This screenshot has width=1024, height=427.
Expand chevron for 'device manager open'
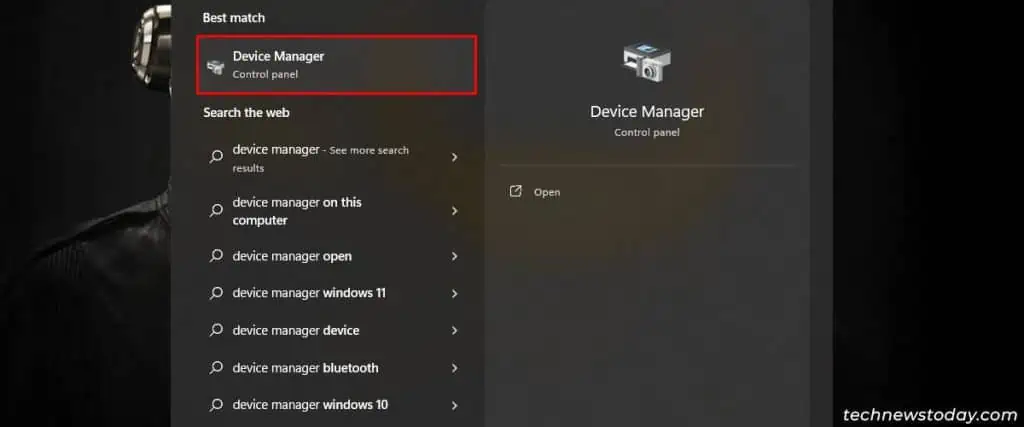click(455, 257)
